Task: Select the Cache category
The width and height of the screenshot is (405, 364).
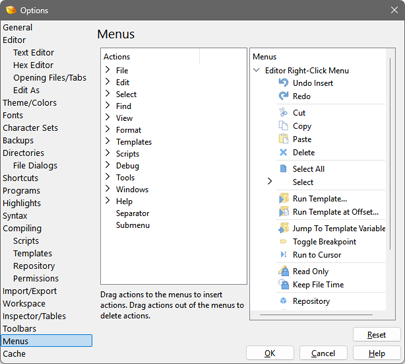Action: (14, 354)
